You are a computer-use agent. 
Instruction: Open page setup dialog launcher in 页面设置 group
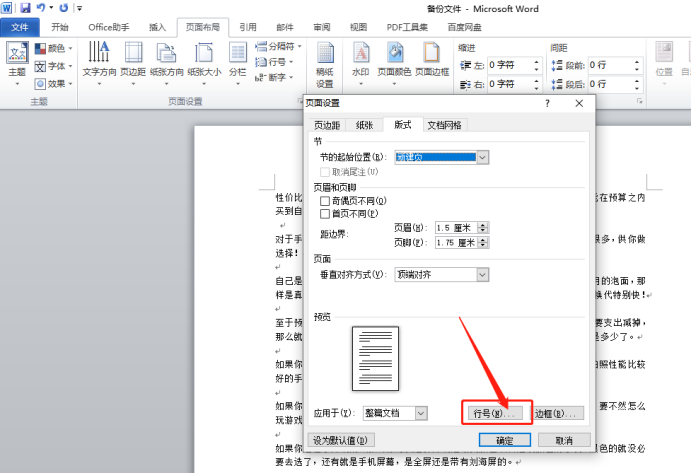click(x=301, y=102)
